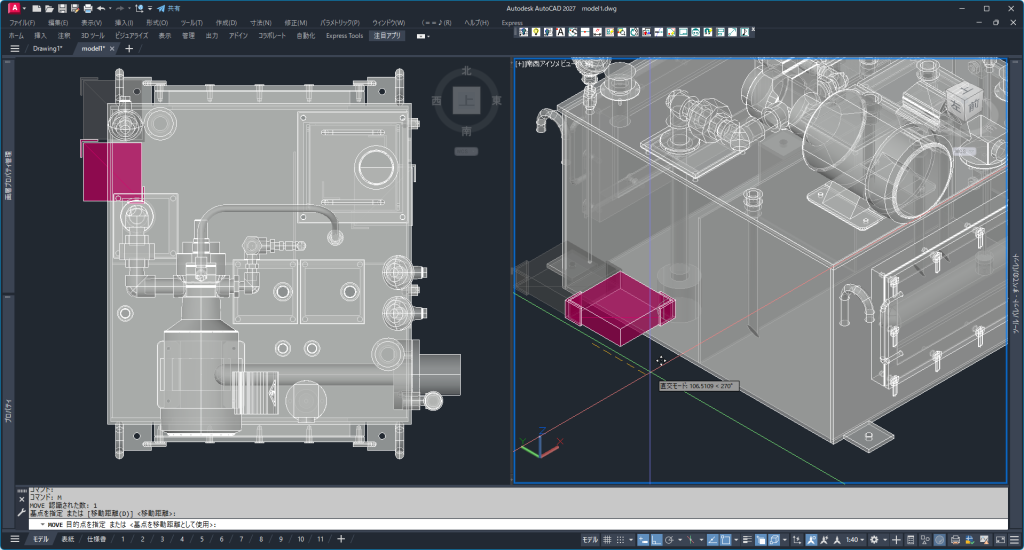
Task: Toggle polar tracking in status bar
Action: point(668,540)
